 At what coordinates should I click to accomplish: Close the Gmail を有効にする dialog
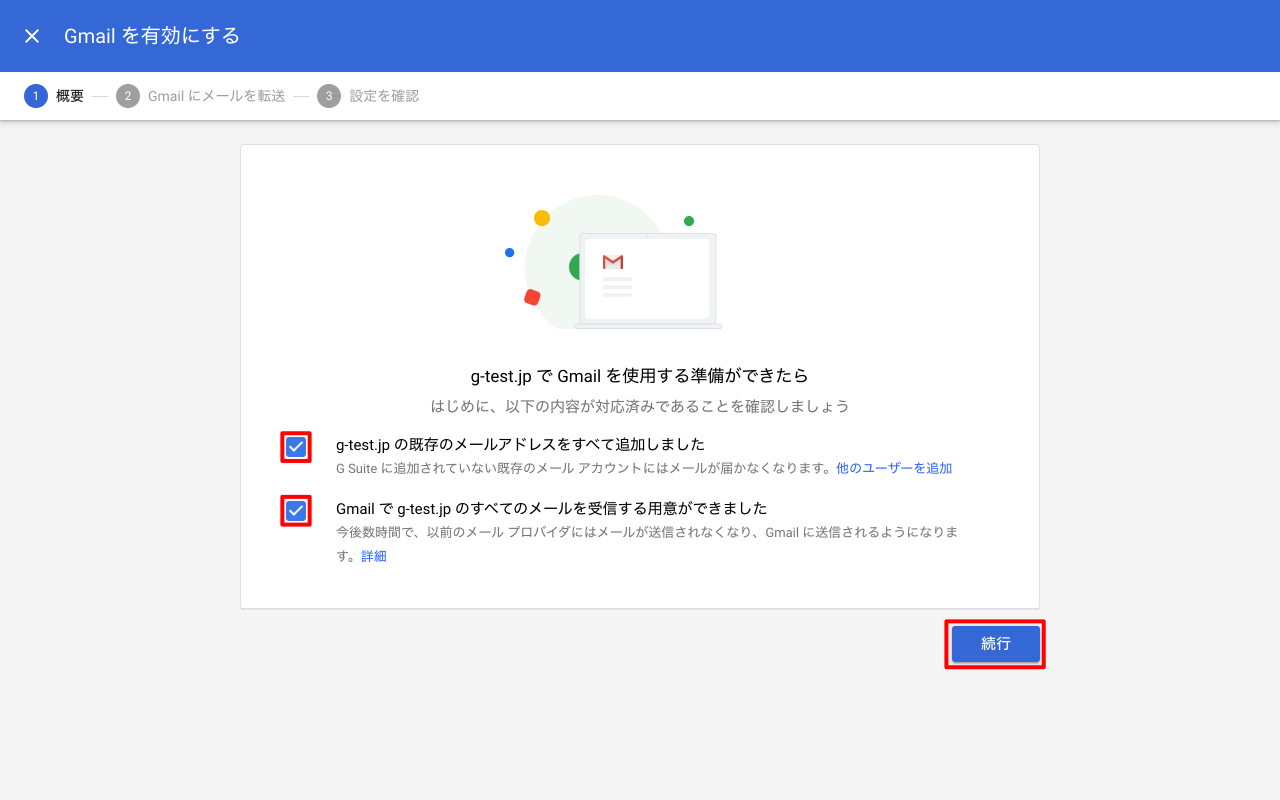click(x=32, y=36)
